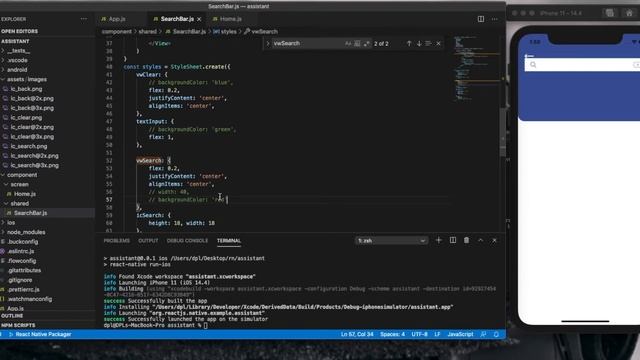Viewport: 640px width, 360px height.
Task: Expand the NPM SCRIPTS section
Action: pos(18,325)
